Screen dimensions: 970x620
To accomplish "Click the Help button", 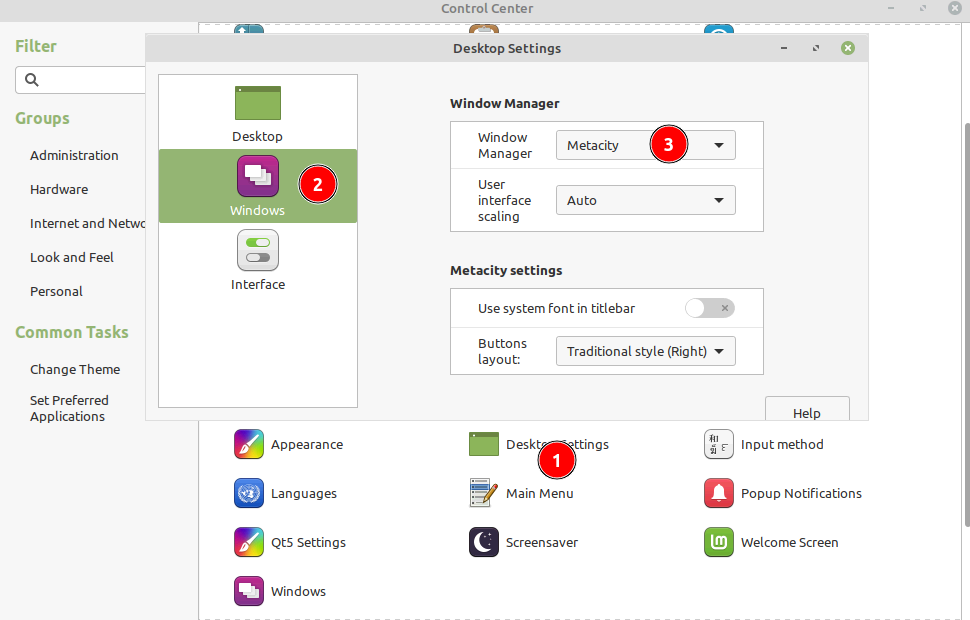I will coord(807,410).
